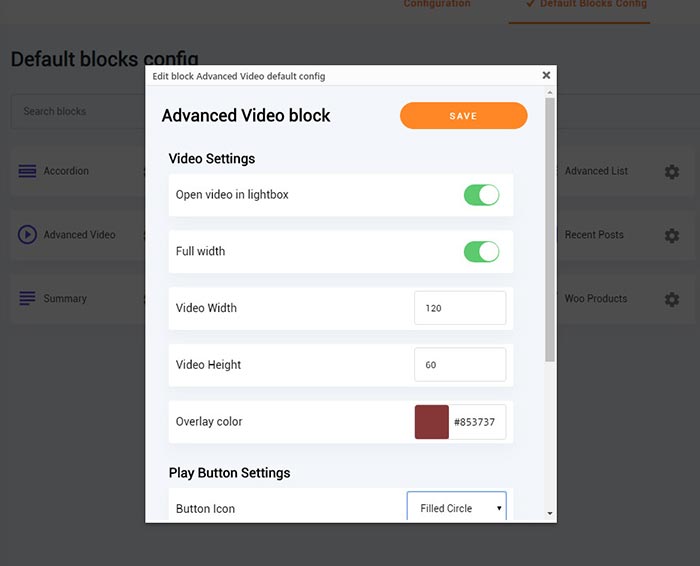The height and width of the screenshot is (566, 700).
Task: Open Advanced List settings gear
Action: [x=672, y=172]
